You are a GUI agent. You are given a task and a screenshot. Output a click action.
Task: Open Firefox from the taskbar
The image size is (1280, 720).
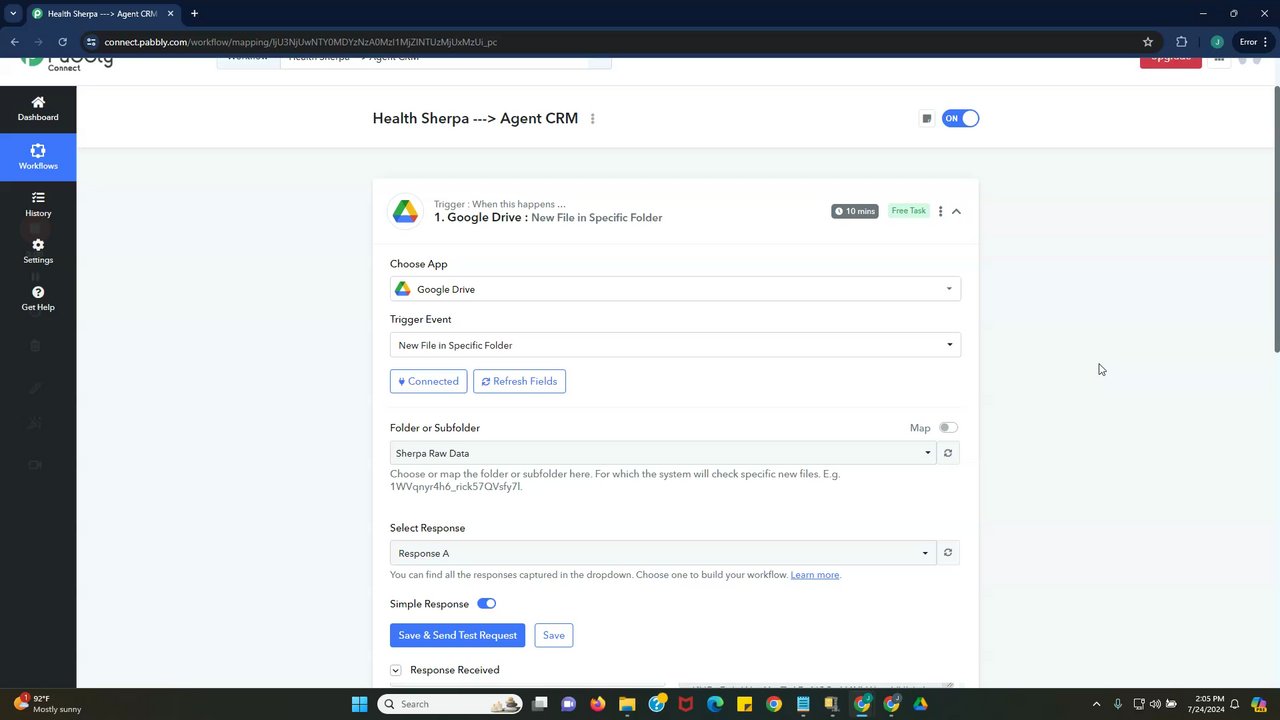pos(598,704)
